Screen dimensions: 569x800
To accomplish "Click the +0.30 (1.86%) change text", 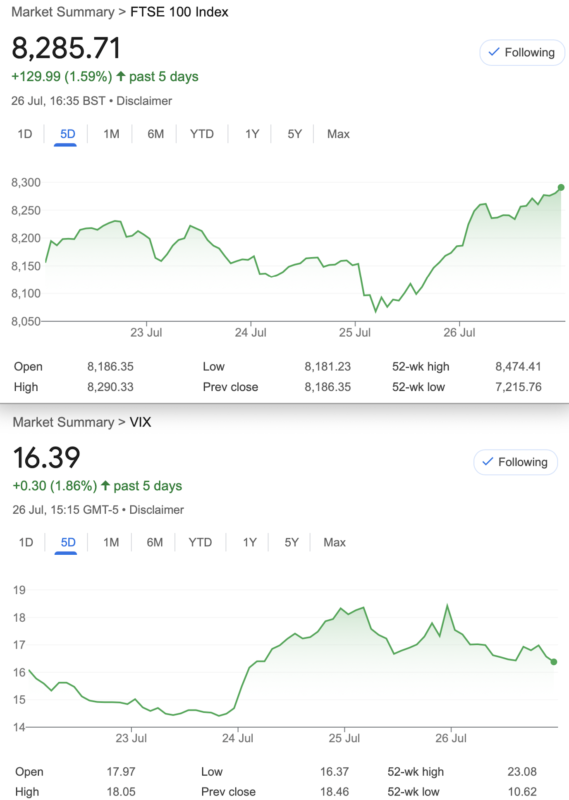I will (x=55, y=486).
